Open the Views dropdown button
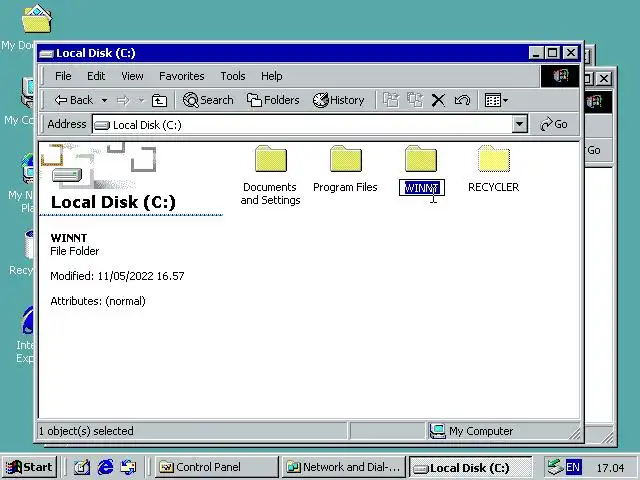The image size is (640, 480). (x=496, y=100)
